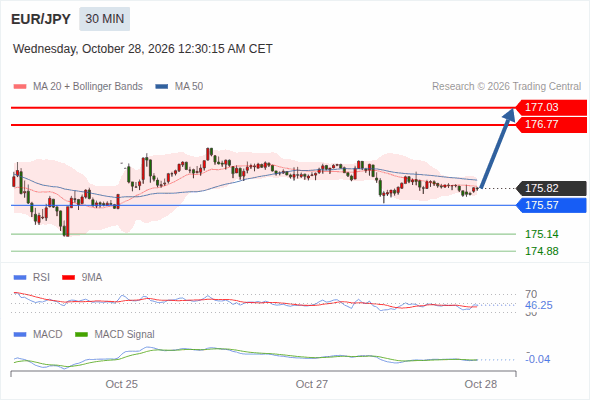The height and width of the screenshot is (400, 590).
Task: Click the RSI value 46.25
Action: (x=539, y=305)
